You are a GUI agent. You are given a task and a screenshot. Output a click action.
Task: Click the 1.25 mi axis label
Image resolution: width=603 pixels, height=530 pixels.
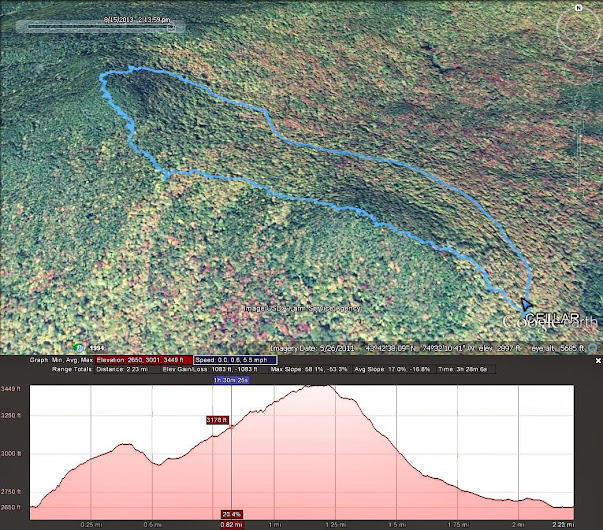(336, 525)
